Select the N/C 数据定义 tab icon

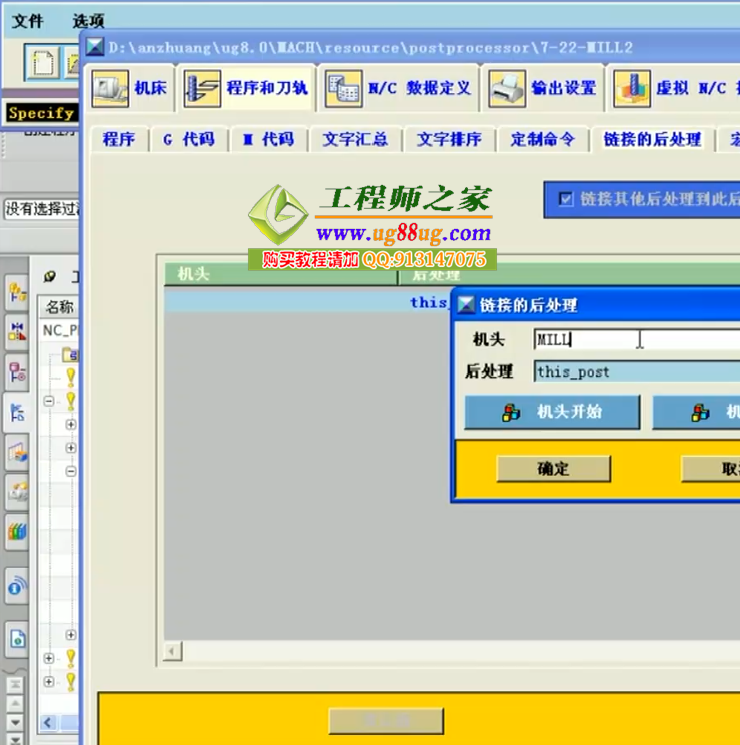(x=344, y=89)
